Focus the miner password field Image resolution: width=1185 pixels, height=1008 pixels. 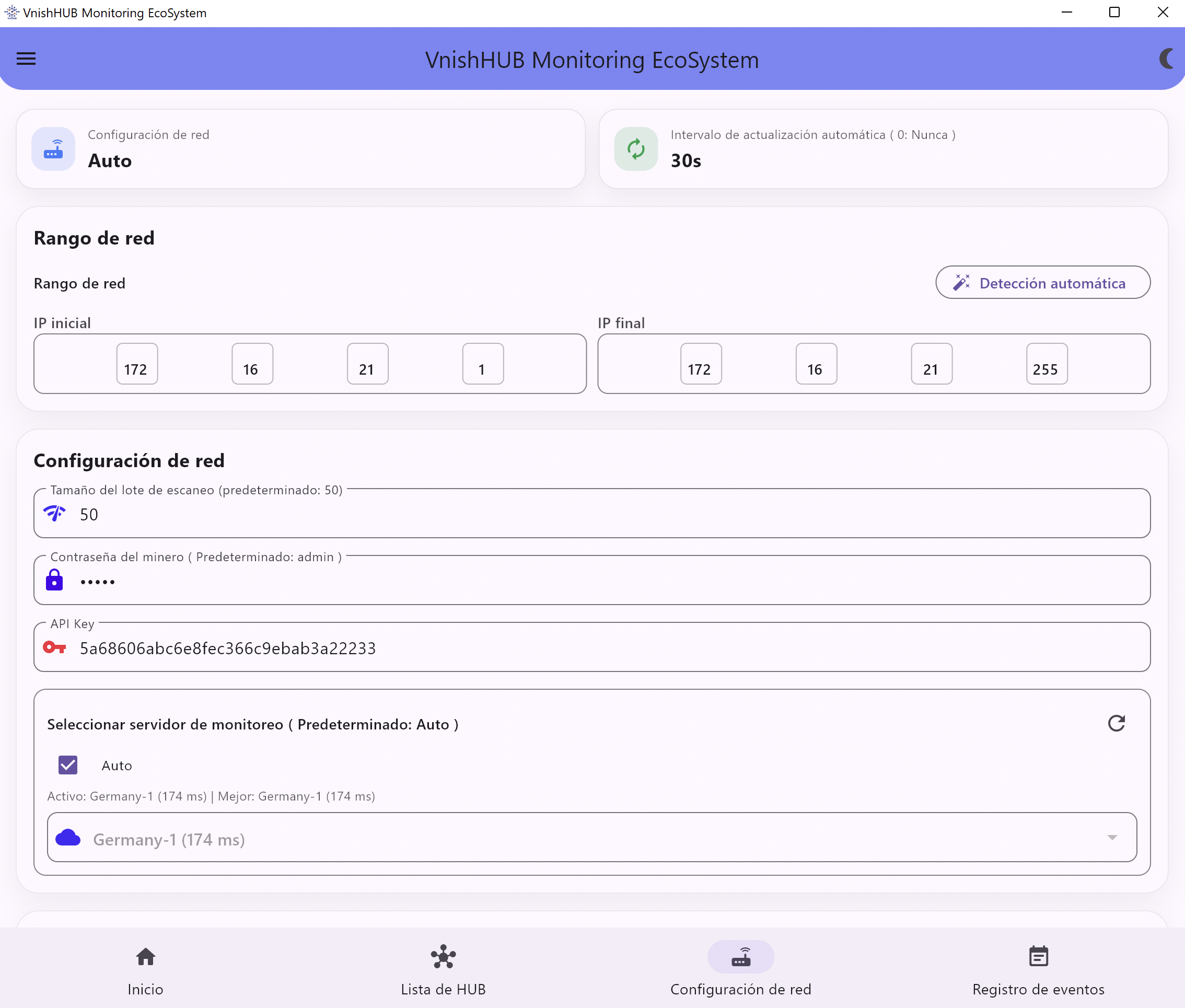pos(592,580)
